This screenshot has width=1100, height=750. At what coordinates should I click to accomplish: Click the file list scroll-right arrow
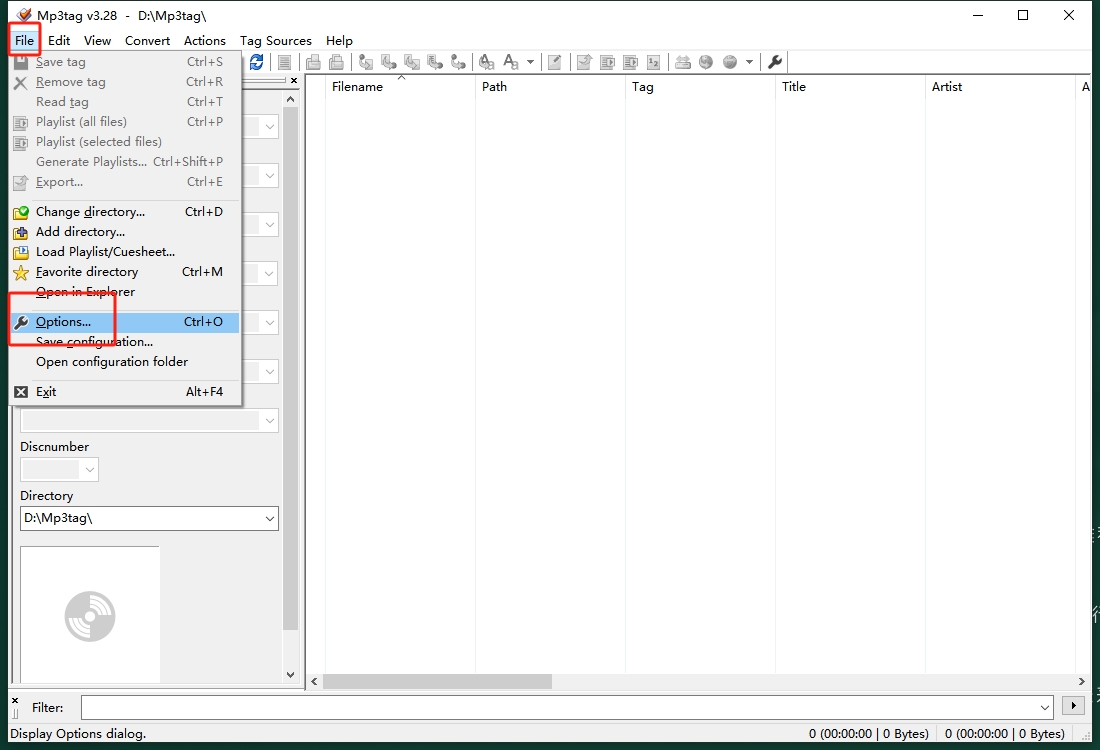coord(1081,681)
